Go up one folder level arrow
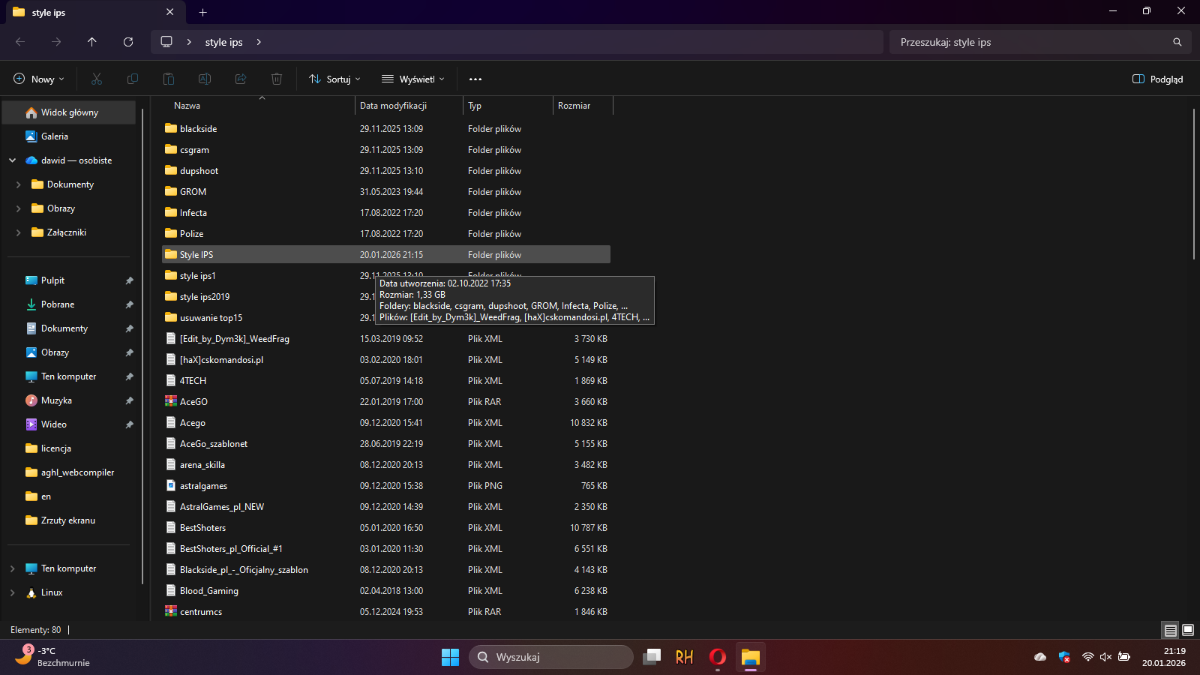Image resolution: width=1200 pixels, height=675 pixels. 92,42
